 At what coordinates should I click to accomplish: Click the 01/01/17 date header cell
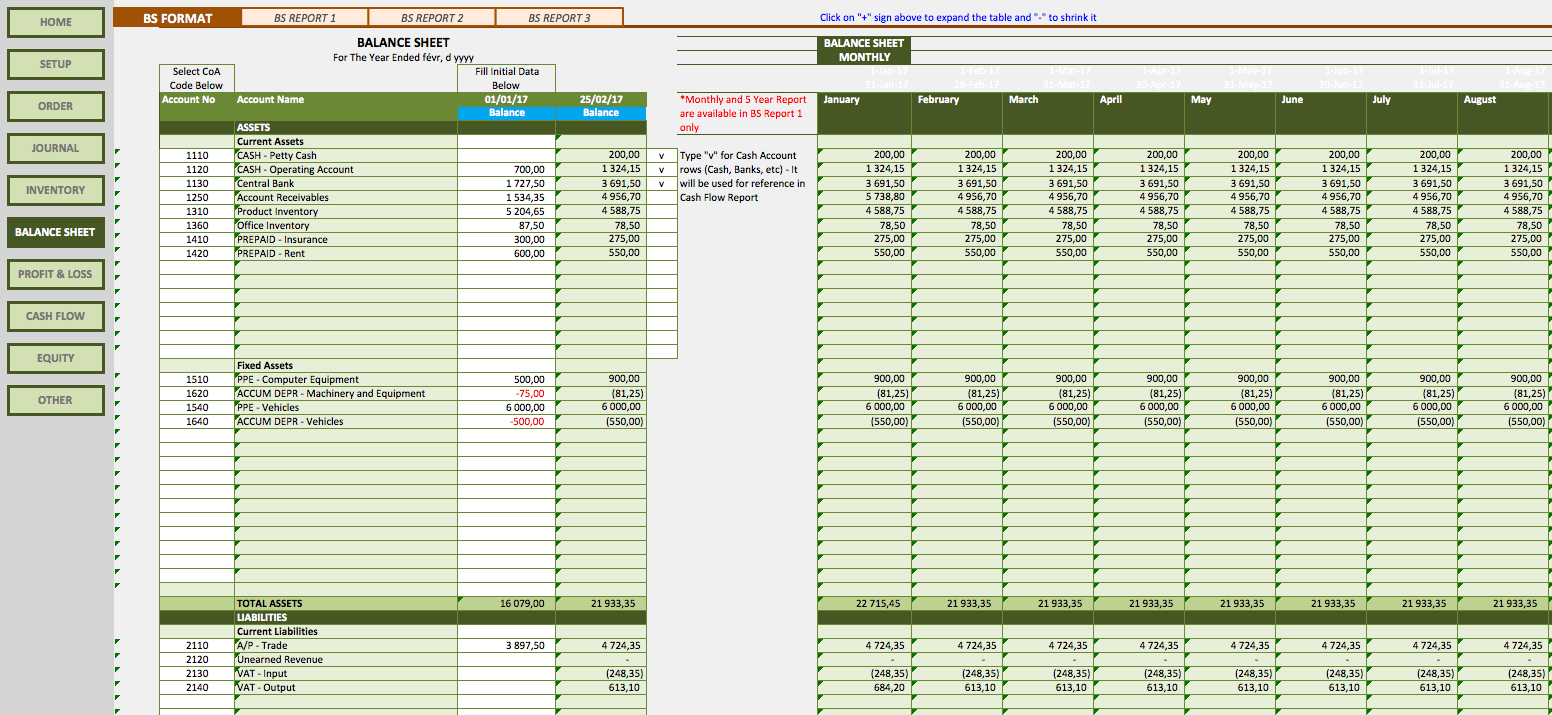tap(506, 100)
